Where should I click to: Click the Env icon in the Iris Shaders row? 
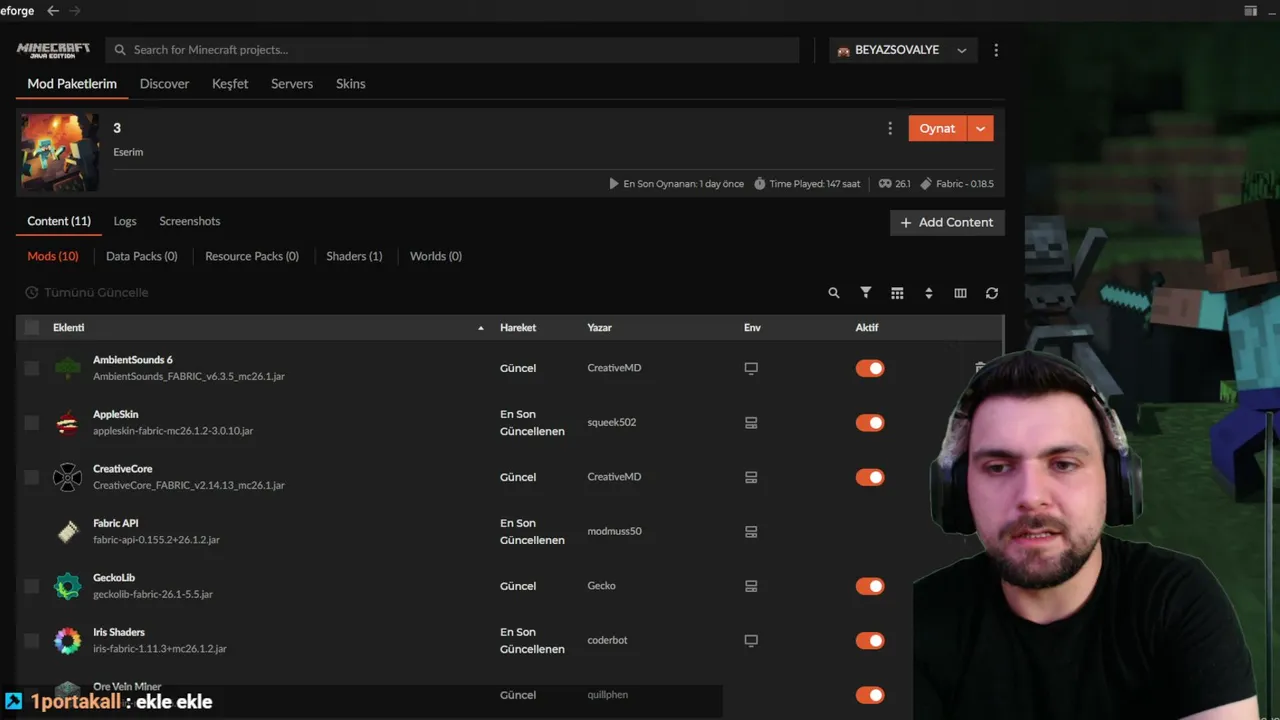[x=751, y=640]
